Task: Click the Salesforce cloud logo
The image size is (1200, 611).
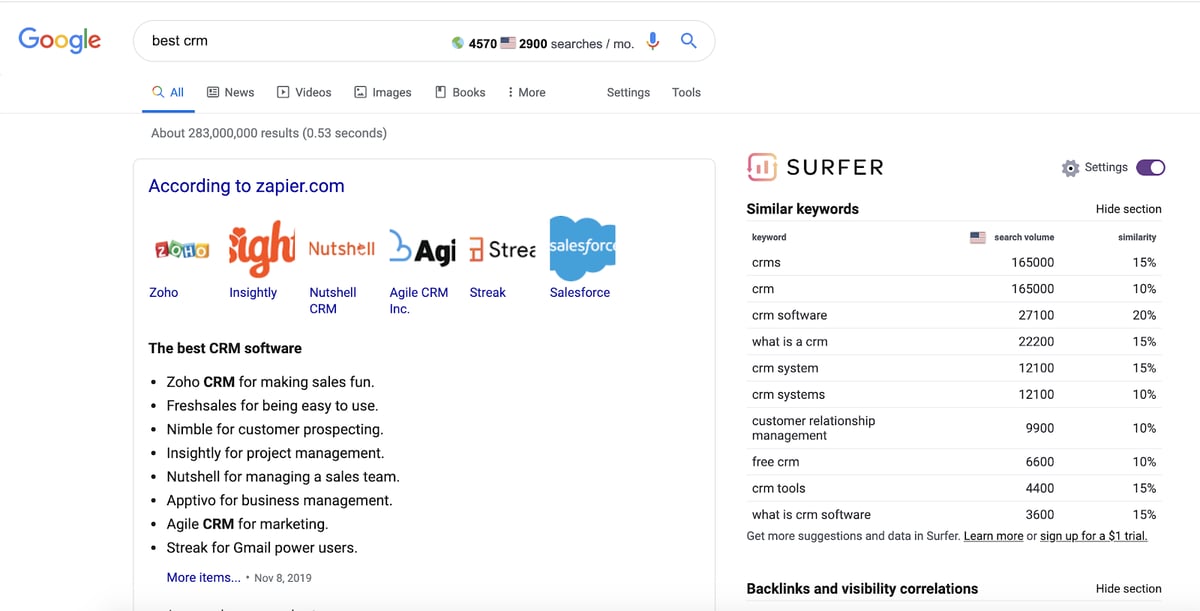Action: (581, 248)
